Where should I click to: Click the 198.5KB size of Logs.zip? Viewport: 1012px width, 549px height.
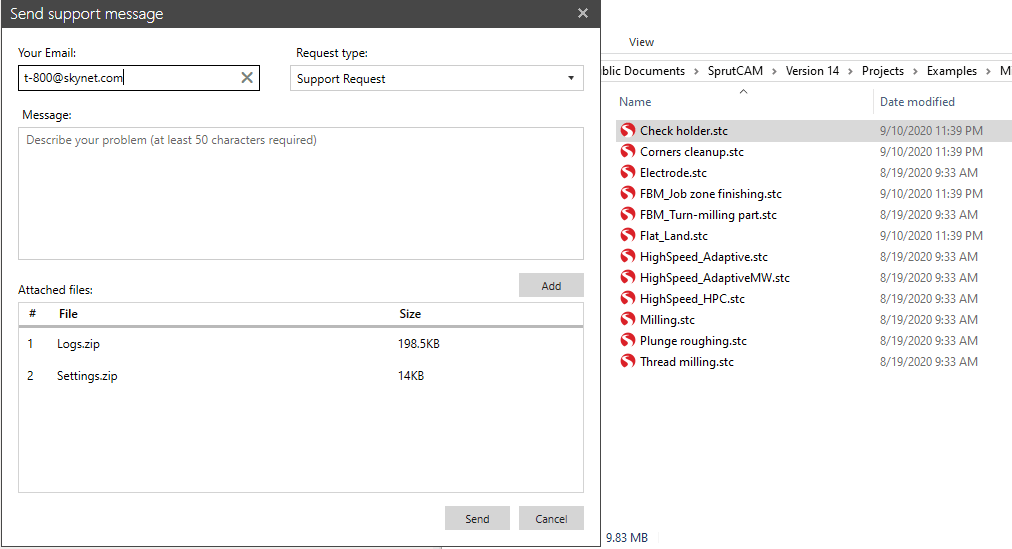(418, 344)
